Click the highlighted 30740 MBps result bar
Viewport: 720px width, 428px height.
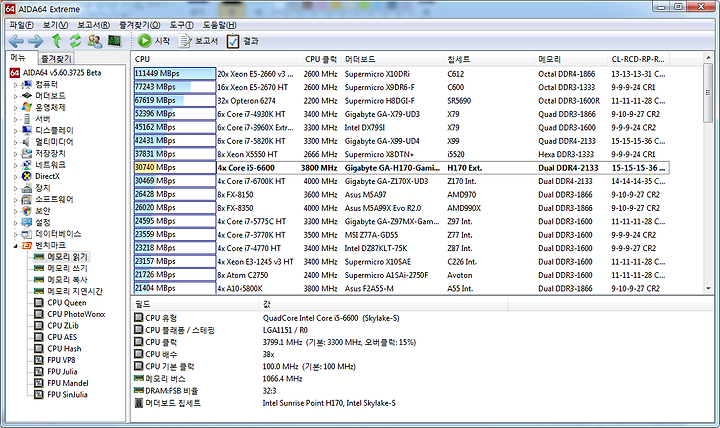(174, 168)
